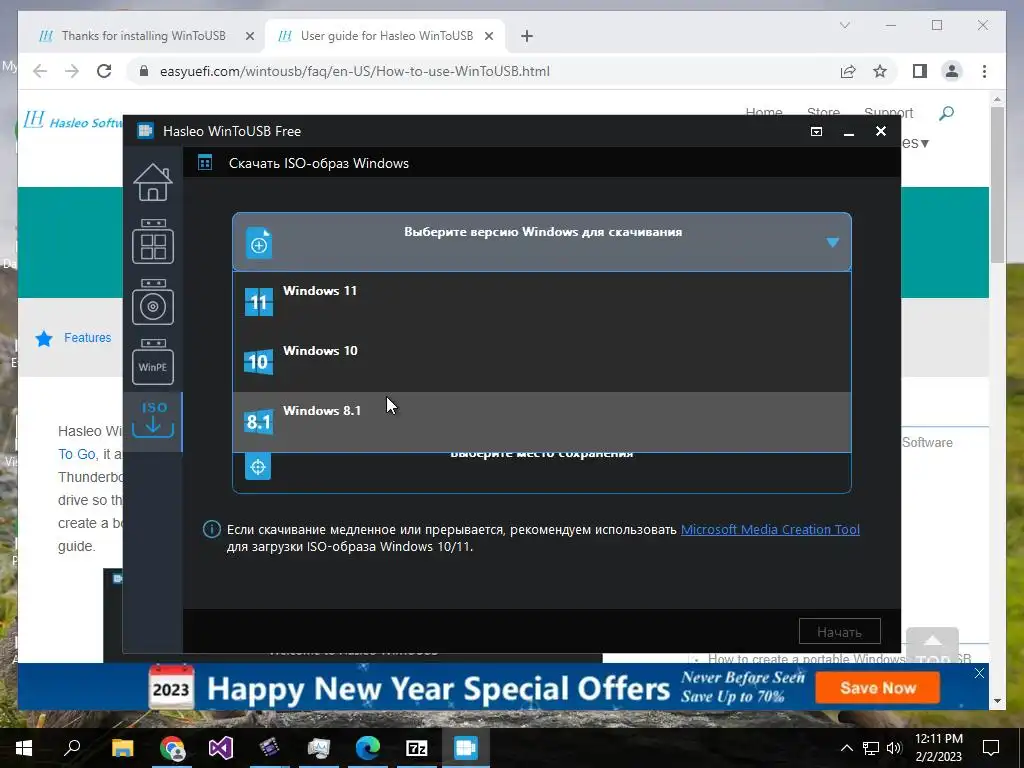Open Features link on Hasleo webpage
The image size is (1024, 768).
pos(88,338)
